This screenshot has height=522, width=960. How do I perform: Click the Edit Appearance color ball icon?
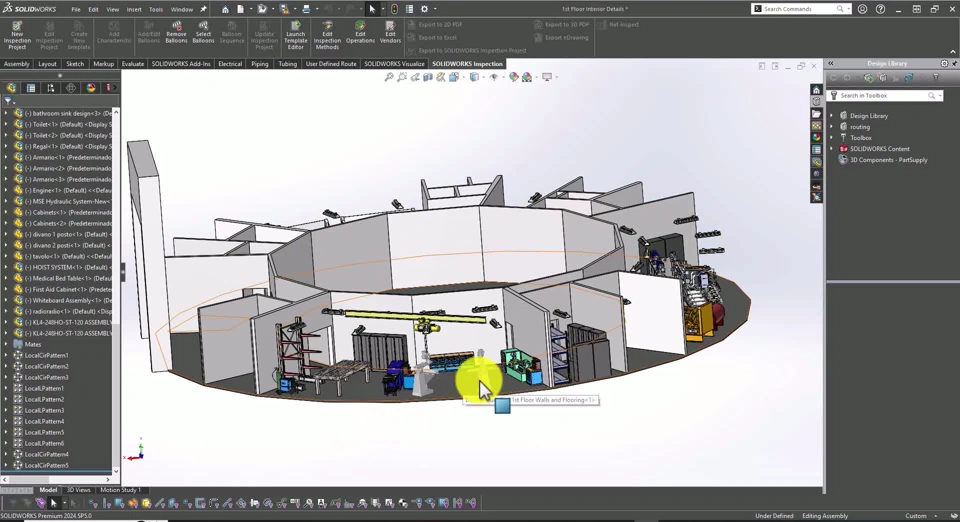pyautogui.click(x=513, y=77)
